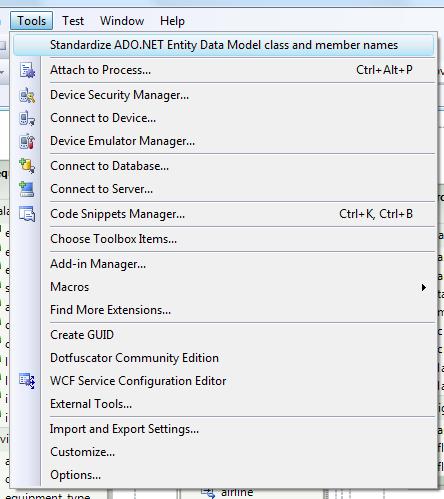The width and height of the screenshot is (444, 499).
Task: Select Connect to Server…
Action: [224, 189]
